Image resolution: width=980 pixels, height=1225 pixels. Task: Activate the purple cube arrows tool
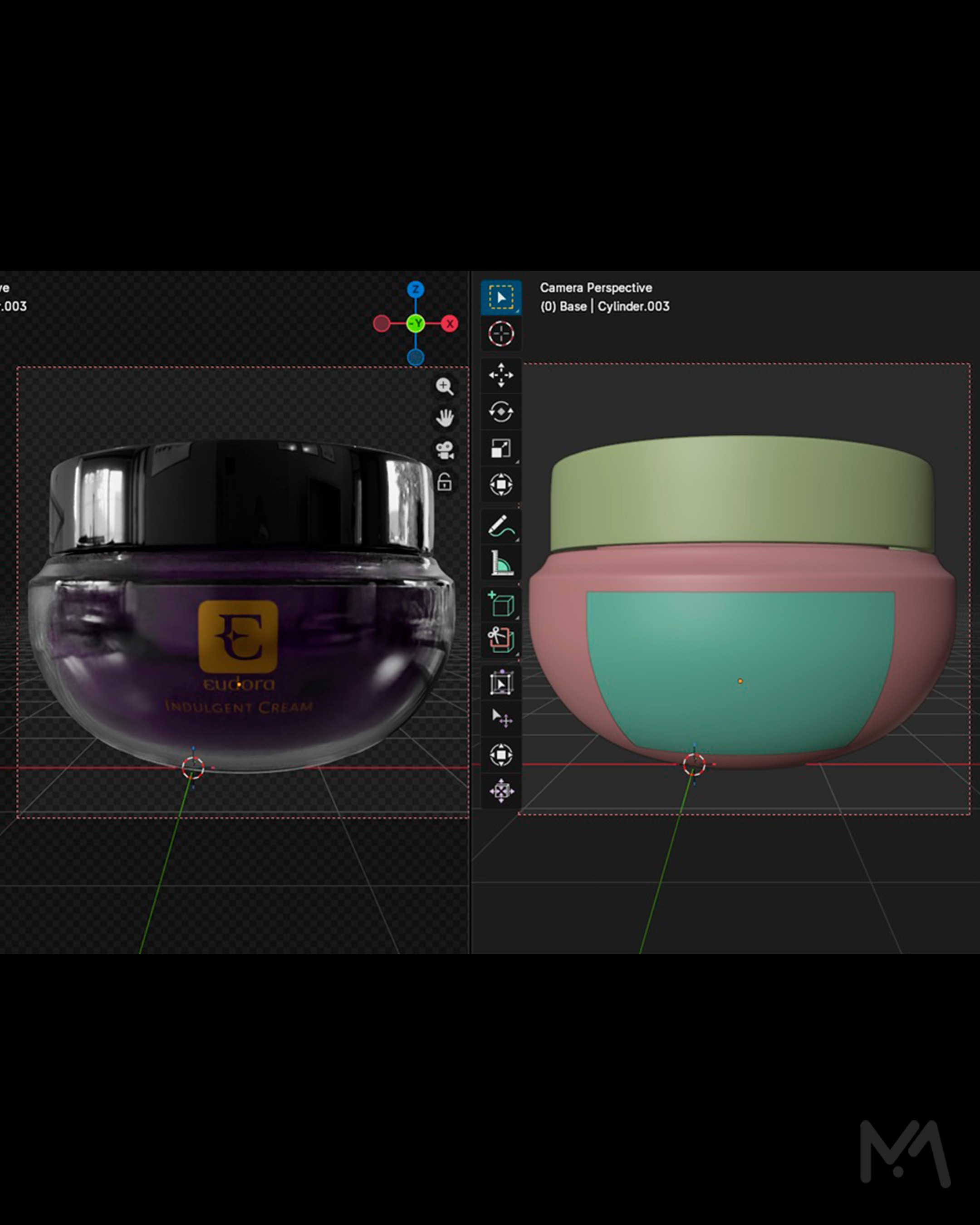point(500,791)
